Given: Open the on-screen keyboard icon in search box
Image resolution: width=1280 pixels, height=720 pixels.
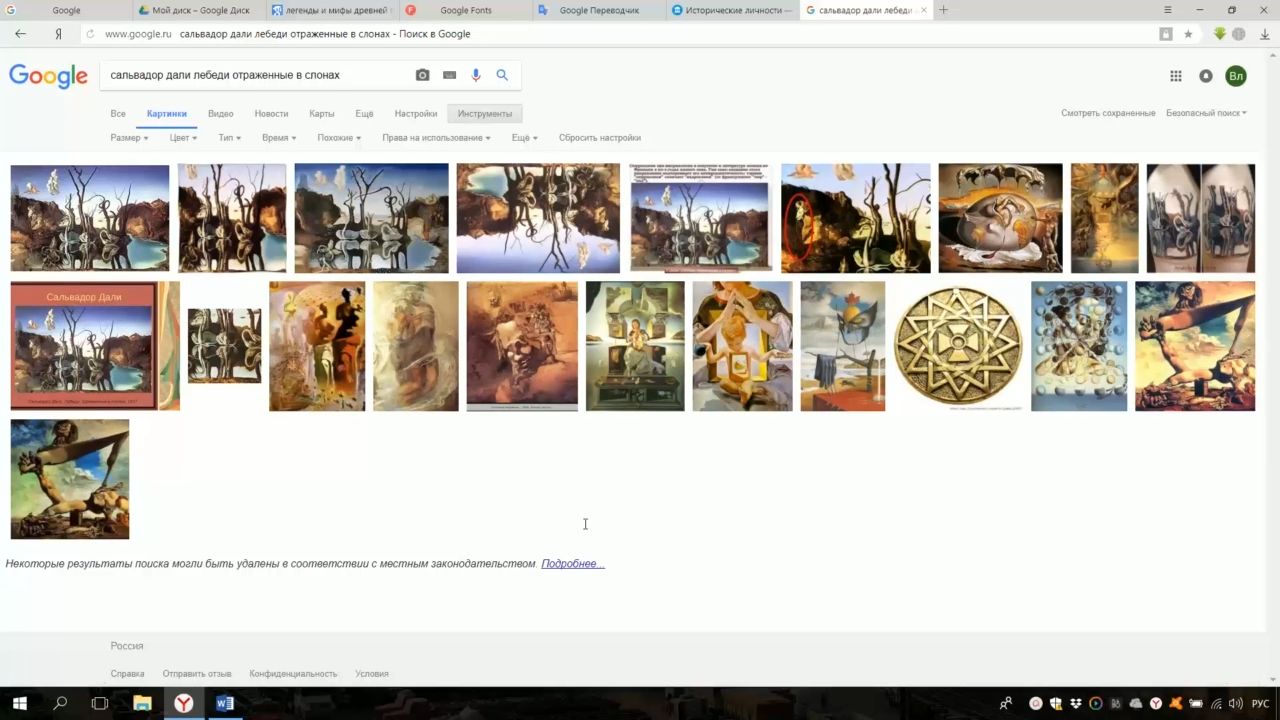Looking at the screenshot, I should coord(449,75).
